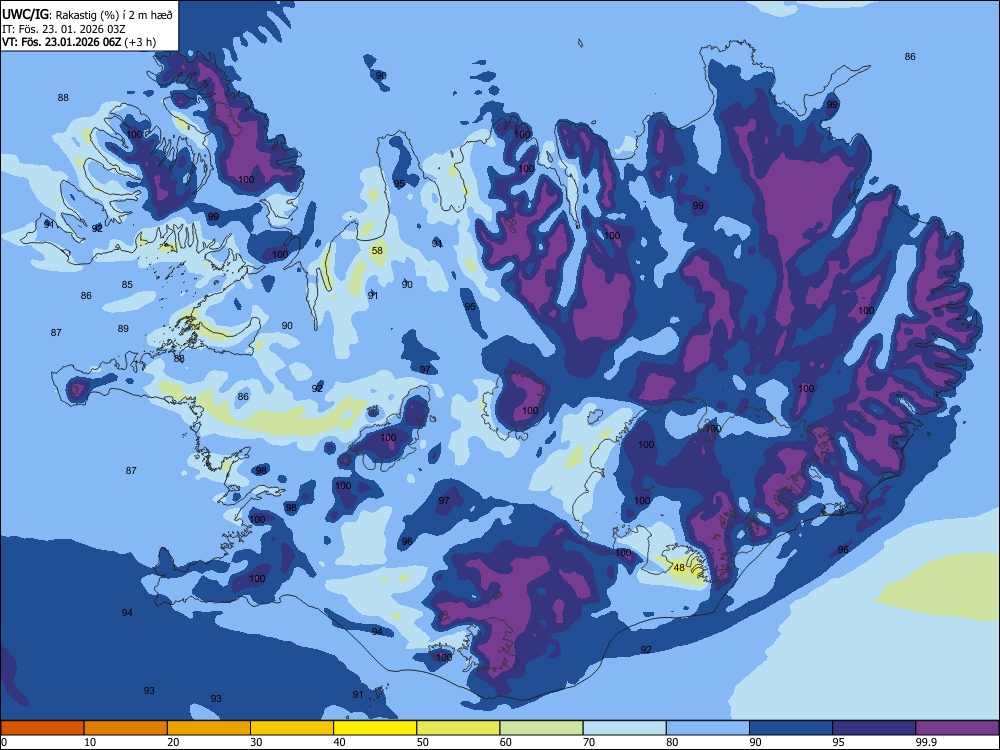Click the '30' legend tick label
1000x750 pixels.
point(256,742)
